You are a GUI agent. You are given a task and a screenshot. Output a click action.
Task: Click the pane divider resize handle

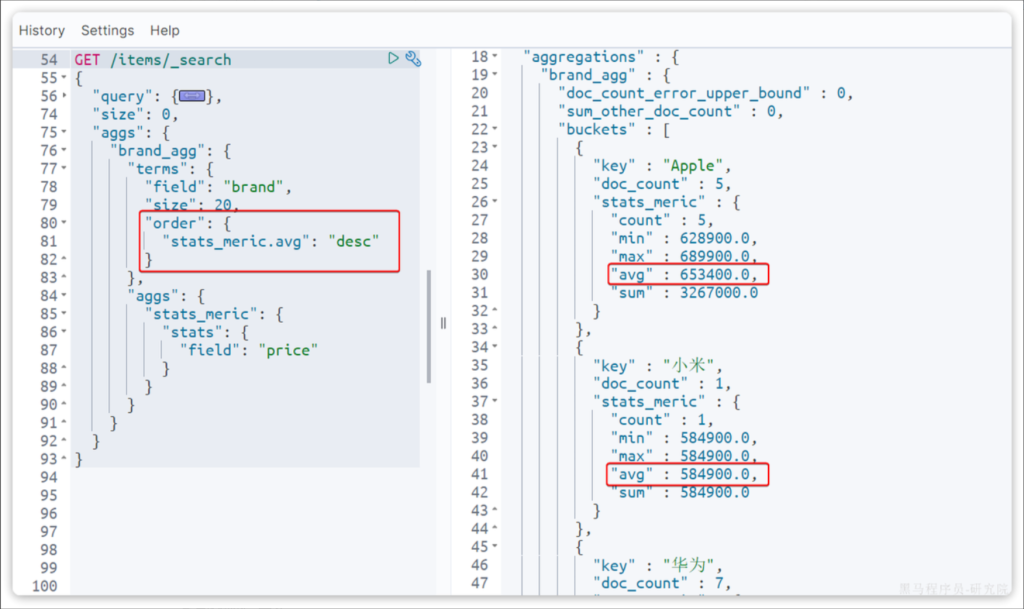click(443, 323)
